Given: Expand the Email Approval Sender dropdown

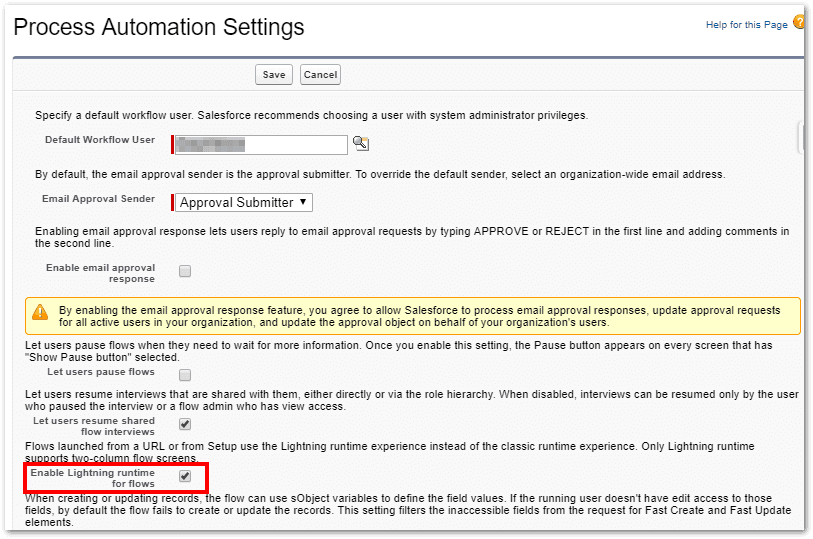Looking at the screenshot, I should point(244,202).
